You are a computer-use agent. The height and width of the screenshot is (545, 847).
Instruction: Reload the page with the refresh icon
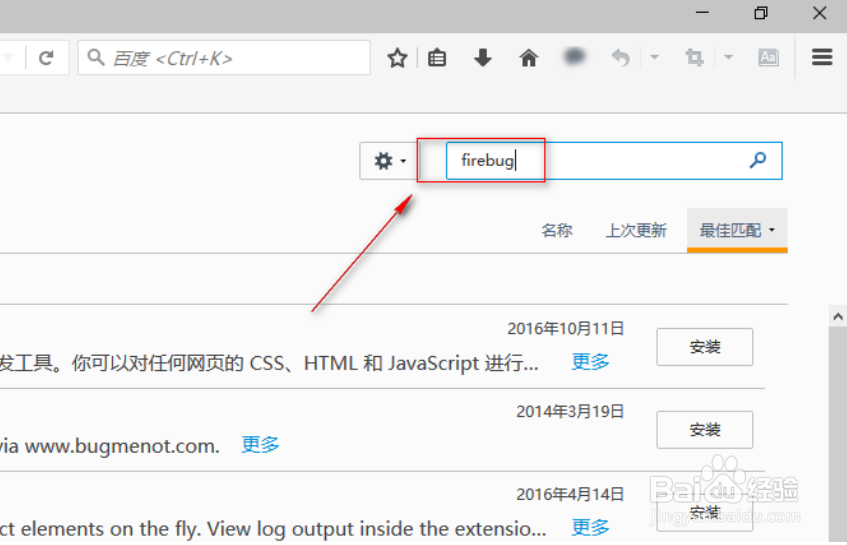tap(46, 57)
